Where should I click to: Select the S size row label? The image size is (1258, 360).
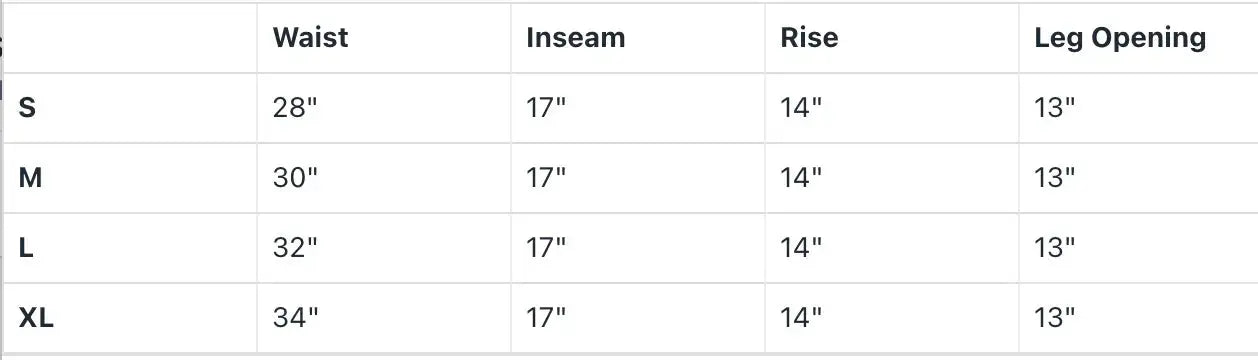pos(27,108)
